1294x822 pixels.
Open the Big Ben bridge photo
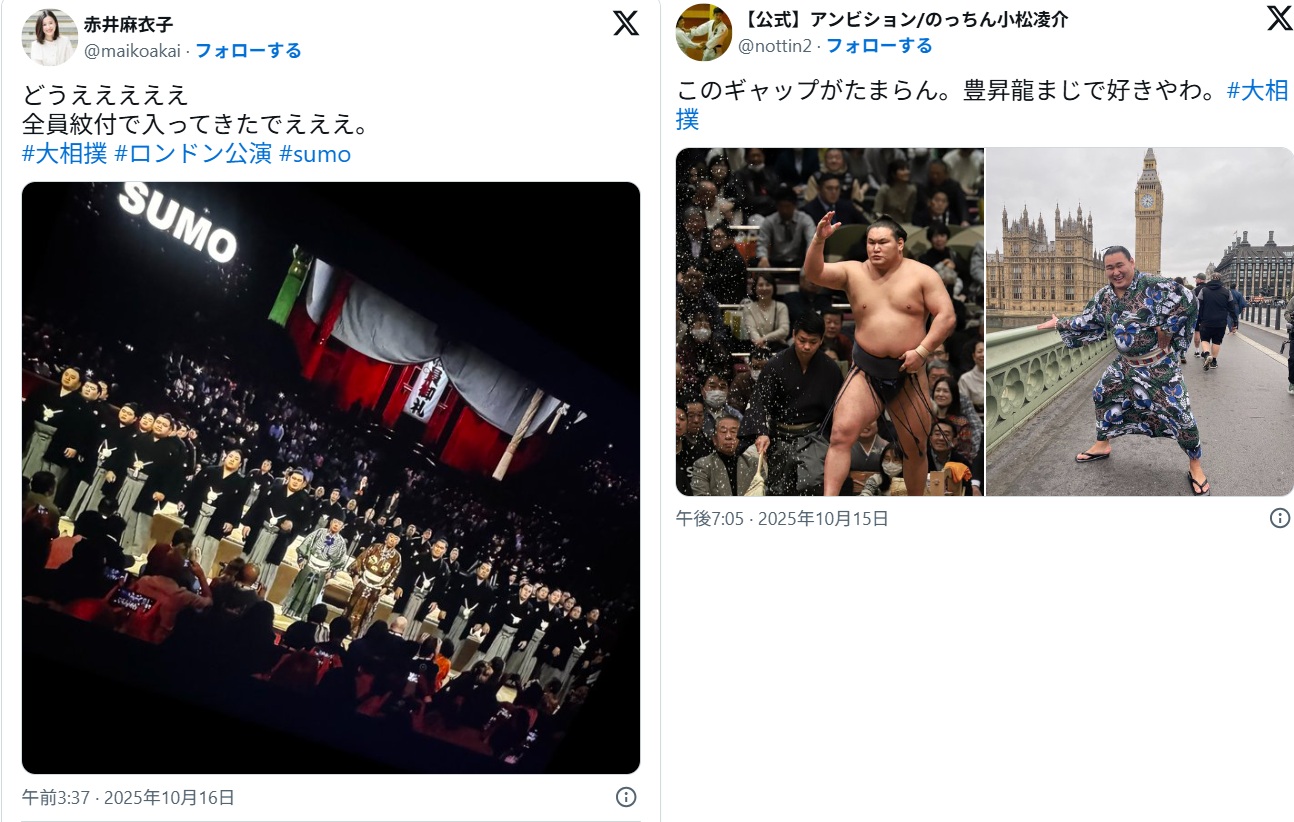(x=1140, y=322)
